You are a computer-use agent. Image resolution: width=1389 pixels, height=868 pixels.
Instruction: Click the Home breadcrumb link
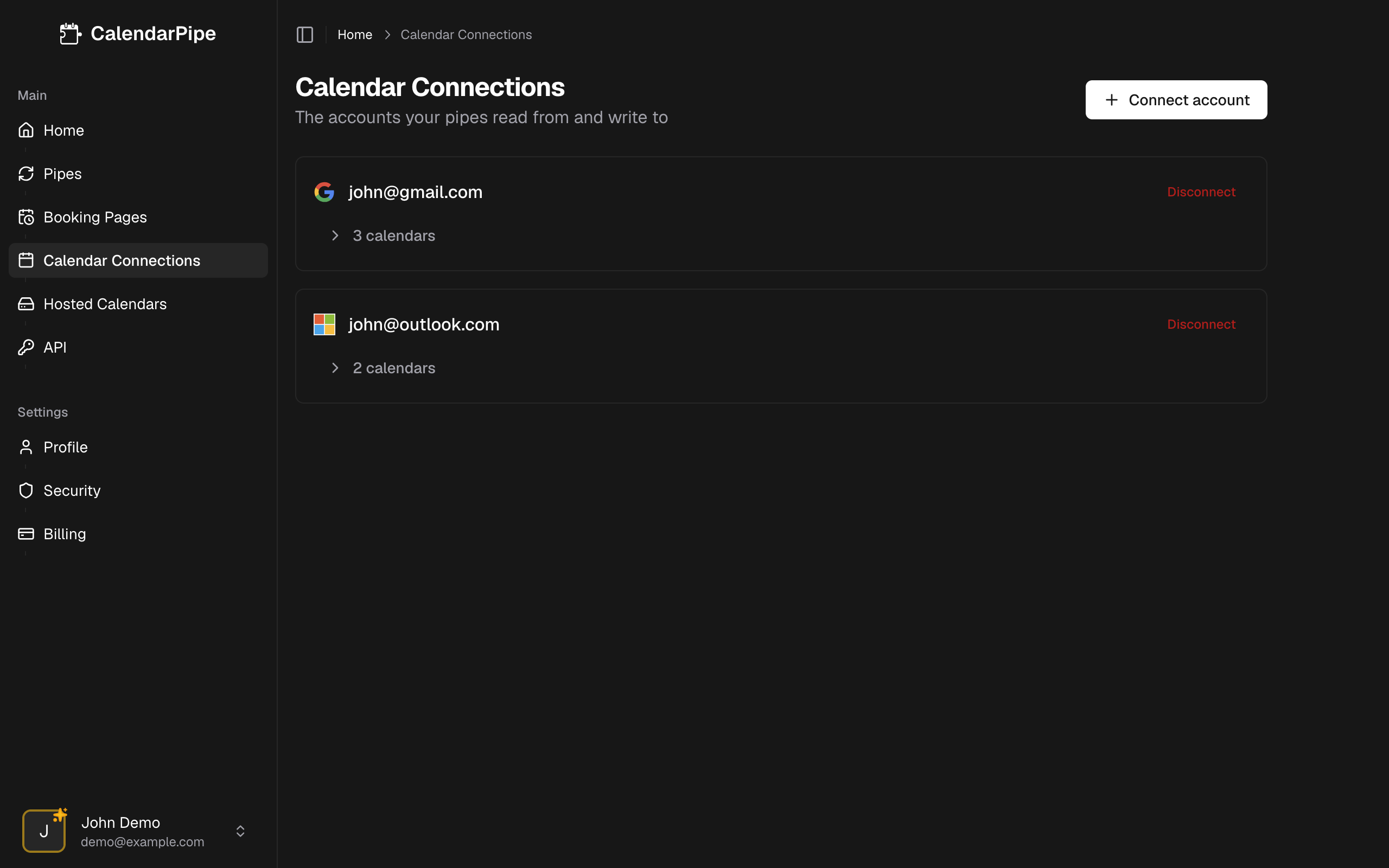point(355,34)
